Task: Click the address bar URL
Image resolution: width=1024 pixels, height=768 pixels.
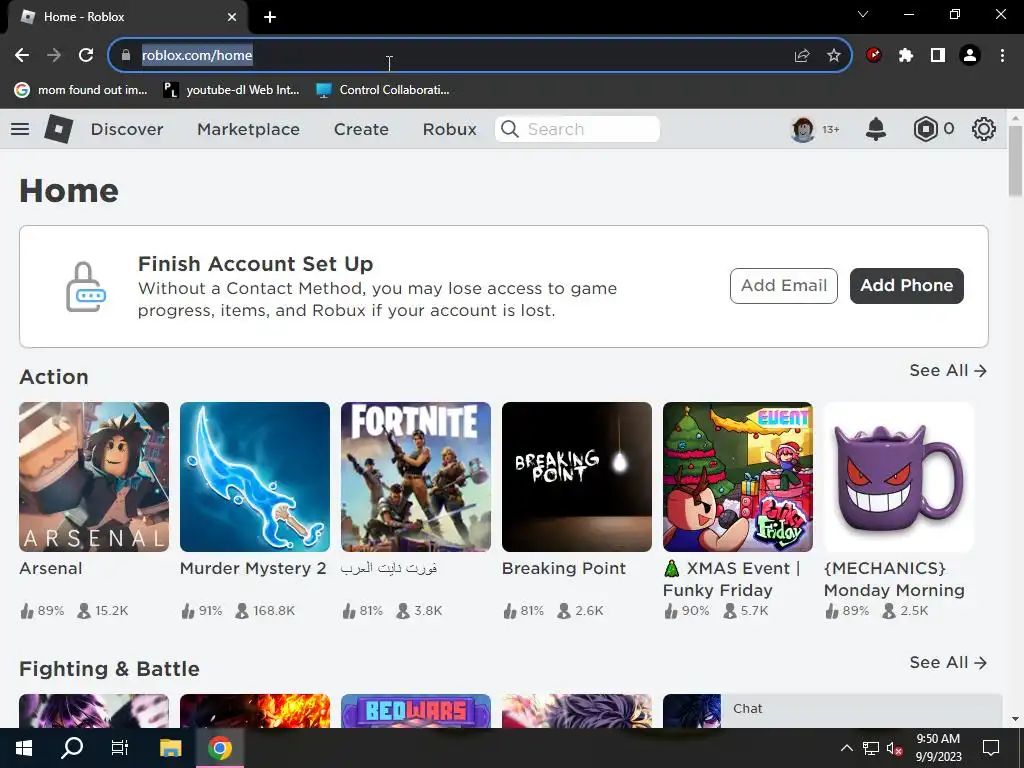Action: click(197, 56)
